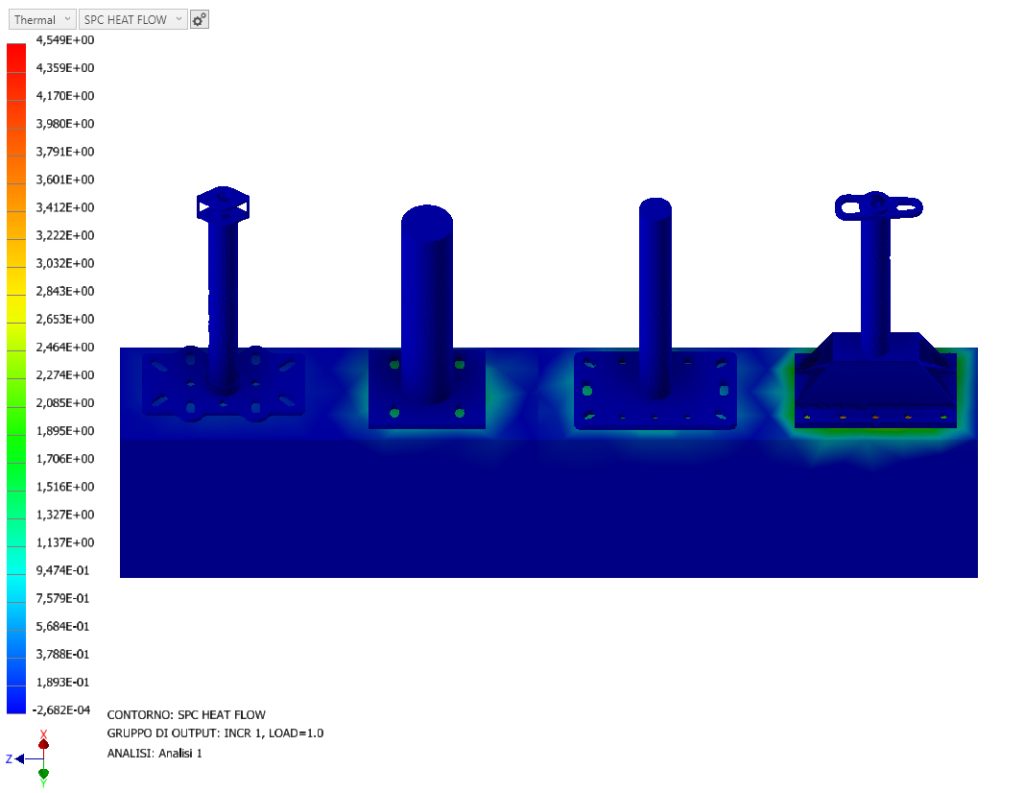Select legend value 3,601E+00
Image resolution: width=1024 pixels, height=793 pixels.
(x=65, y=180)
